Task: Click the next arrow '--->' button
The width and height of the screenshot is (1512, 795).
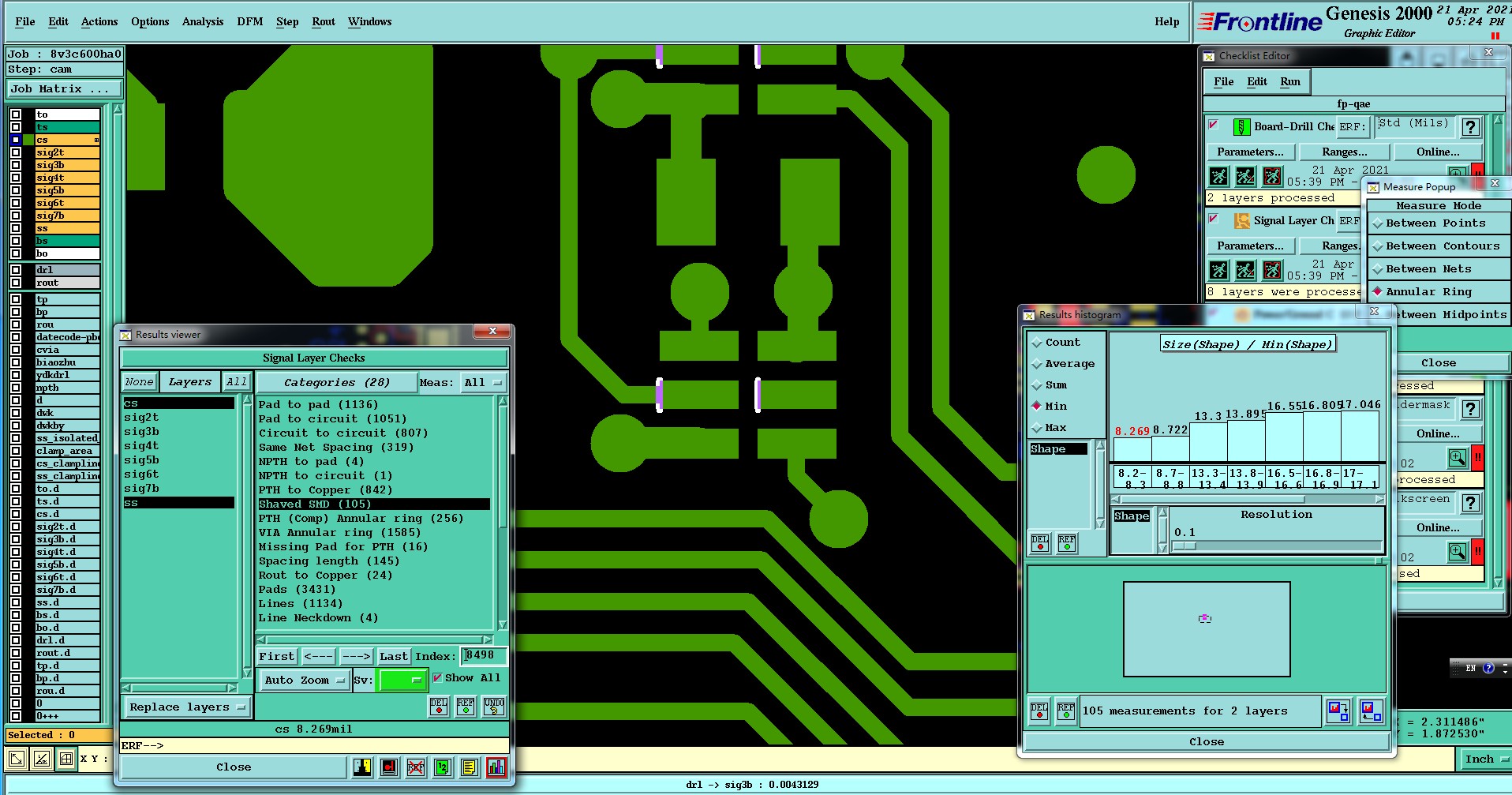Action: point(356,657)
